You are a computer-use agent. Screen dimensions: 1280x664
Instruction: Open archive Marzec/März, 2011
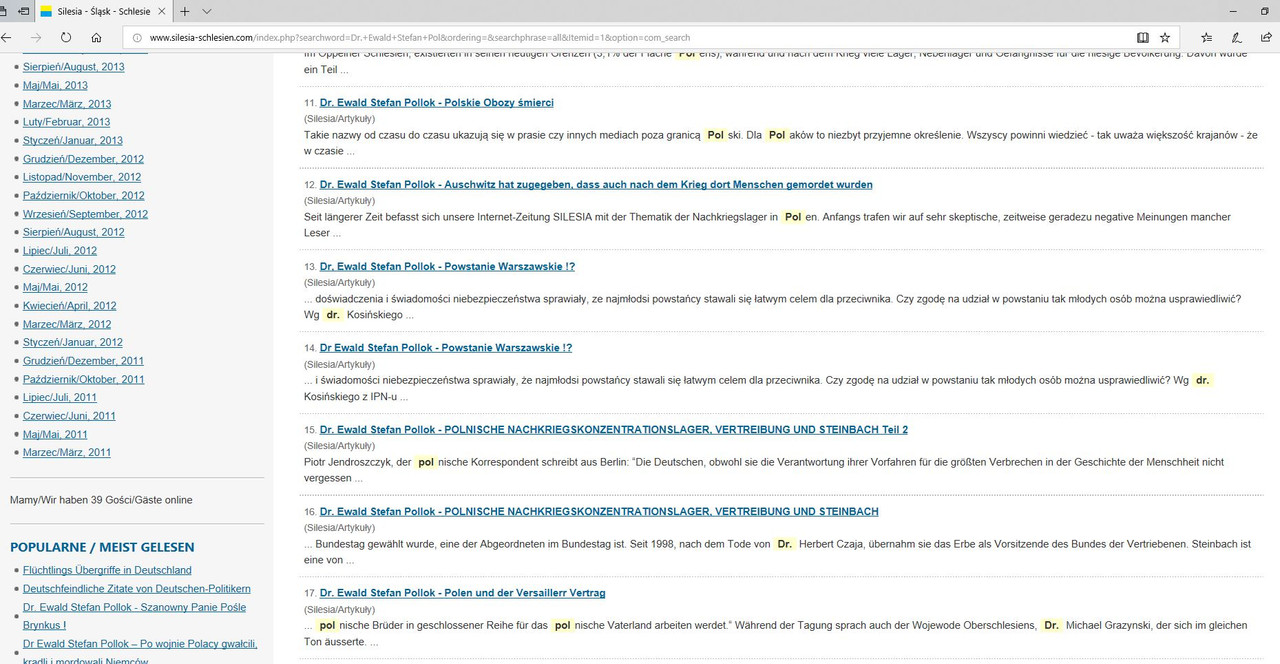67,453
